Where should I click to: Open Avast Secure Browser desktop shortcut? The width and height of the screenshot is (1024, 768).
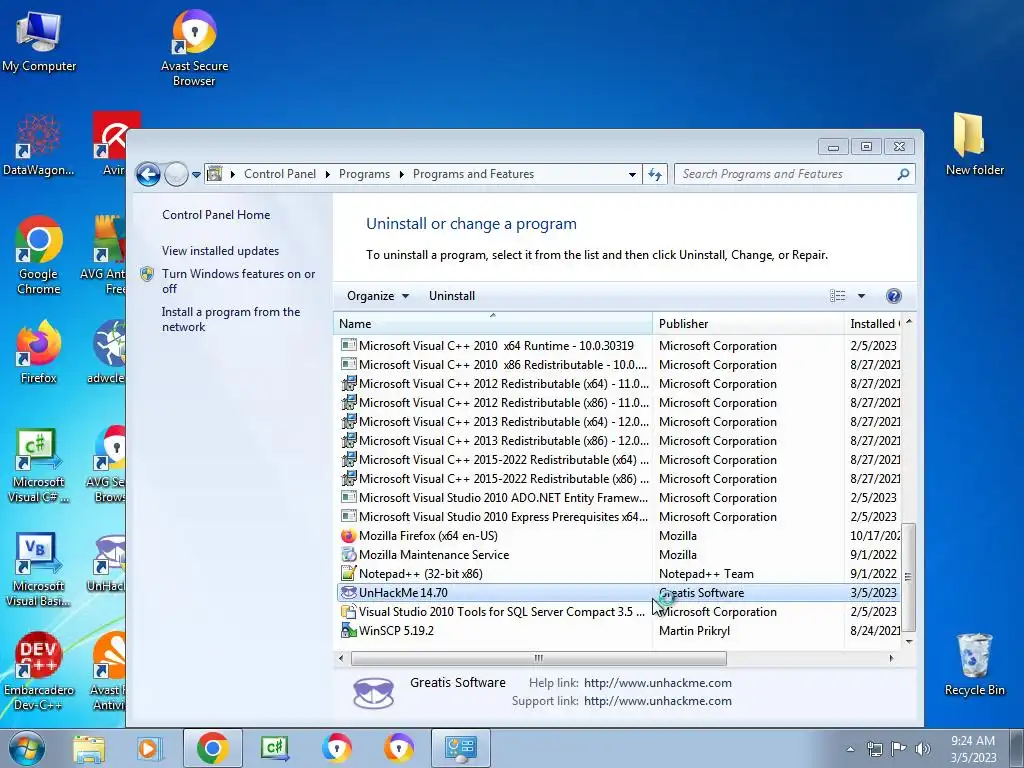tap(194, 48)
